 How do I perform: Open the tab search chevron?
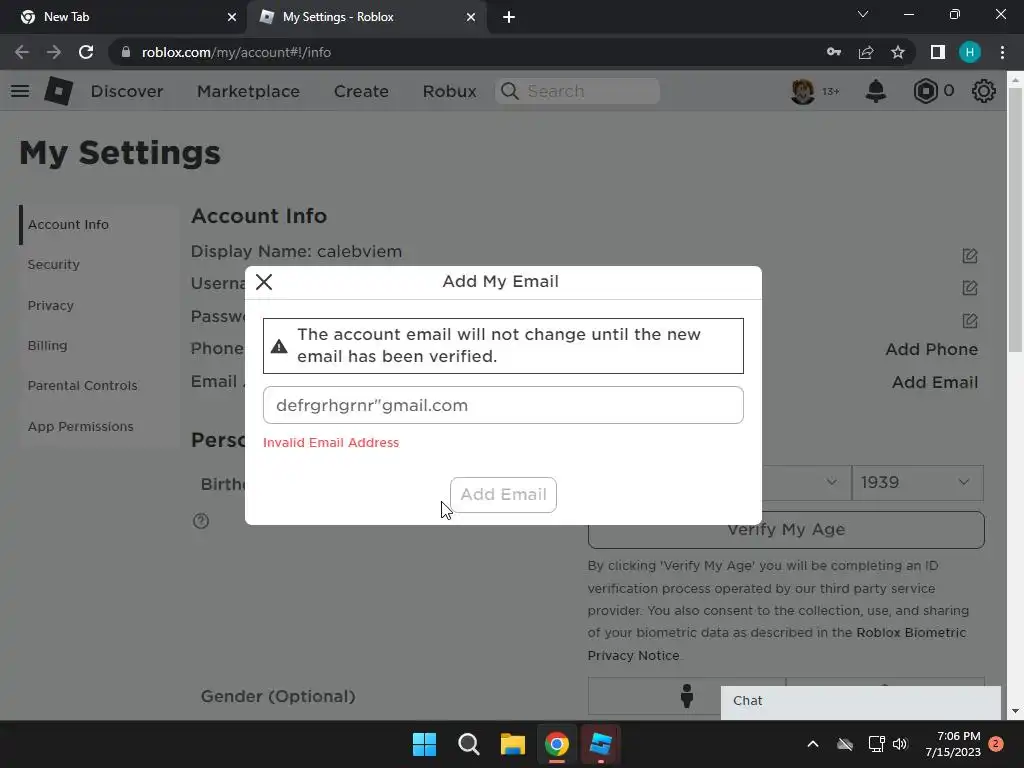pos(863,14)
